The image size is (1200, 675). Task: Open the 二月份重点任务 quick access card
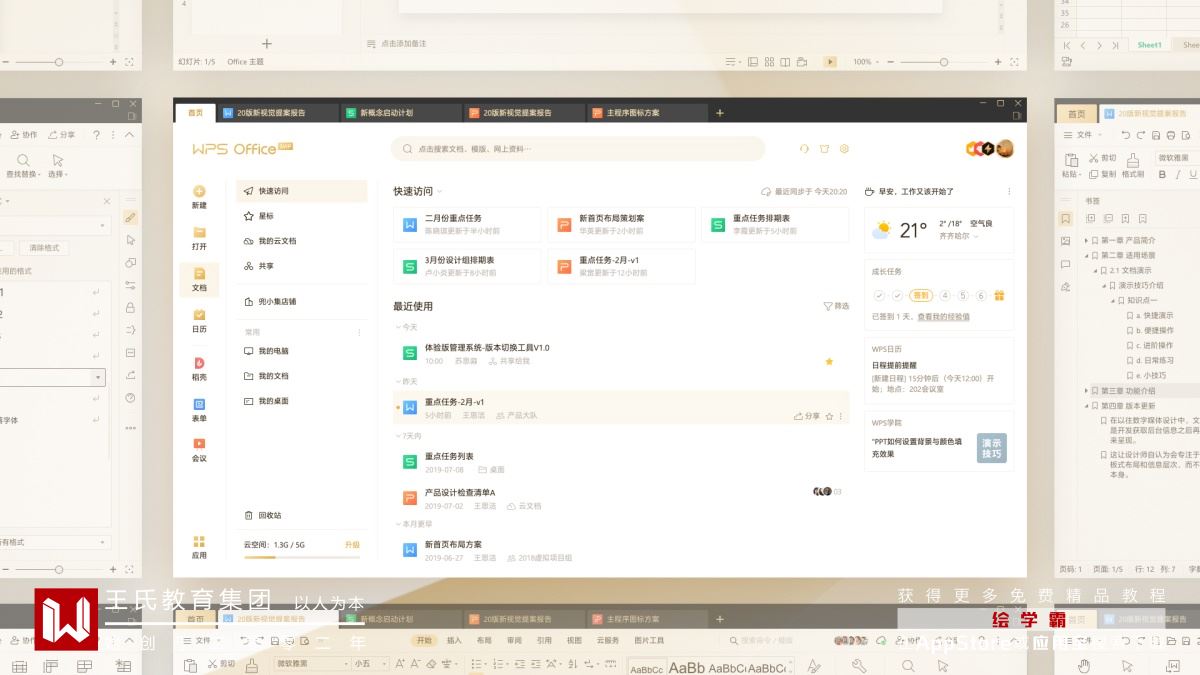(x=467, y=225)
